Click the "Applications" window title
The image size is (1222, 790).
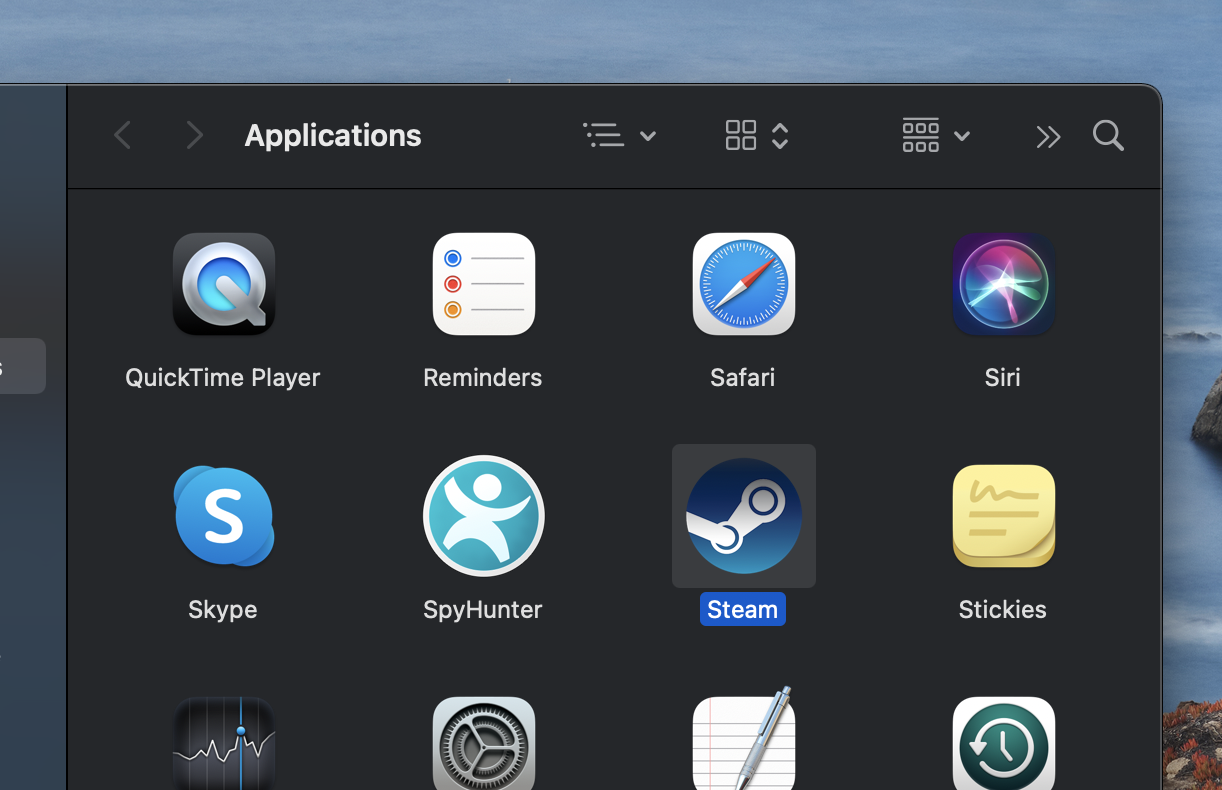pos(333,135)
